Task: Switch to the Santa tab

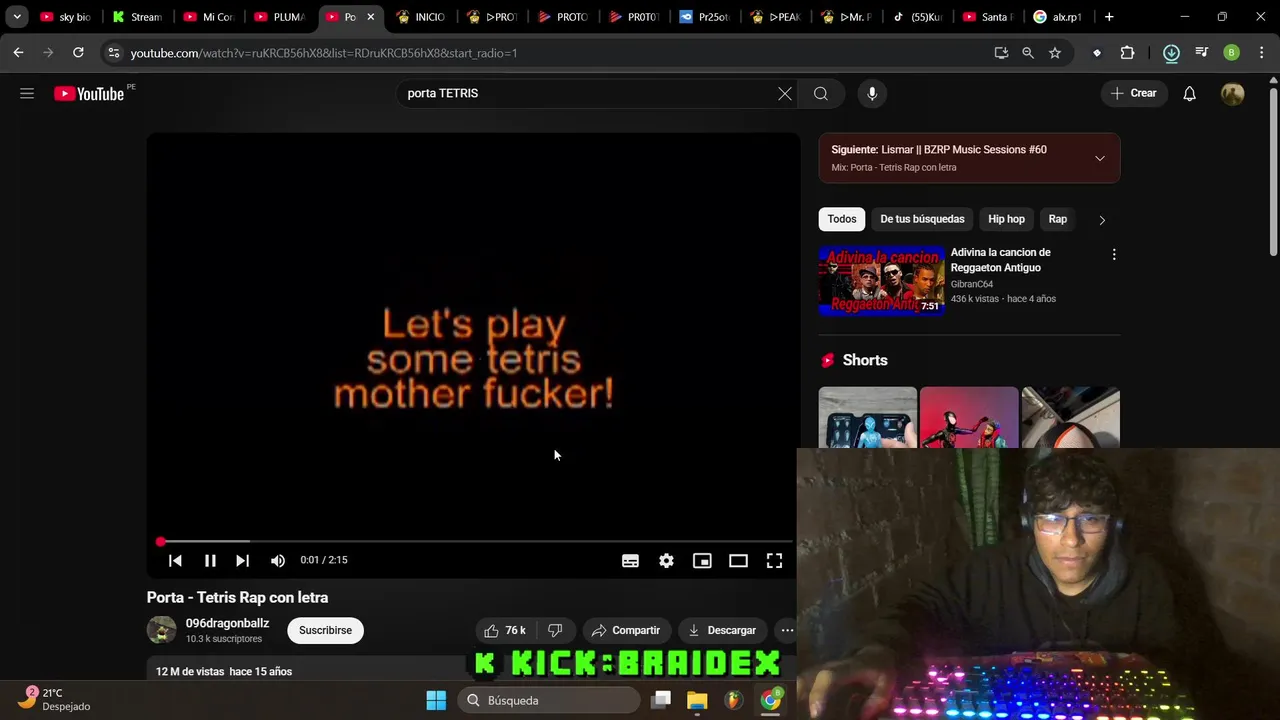Action: (x=989, y=17)
